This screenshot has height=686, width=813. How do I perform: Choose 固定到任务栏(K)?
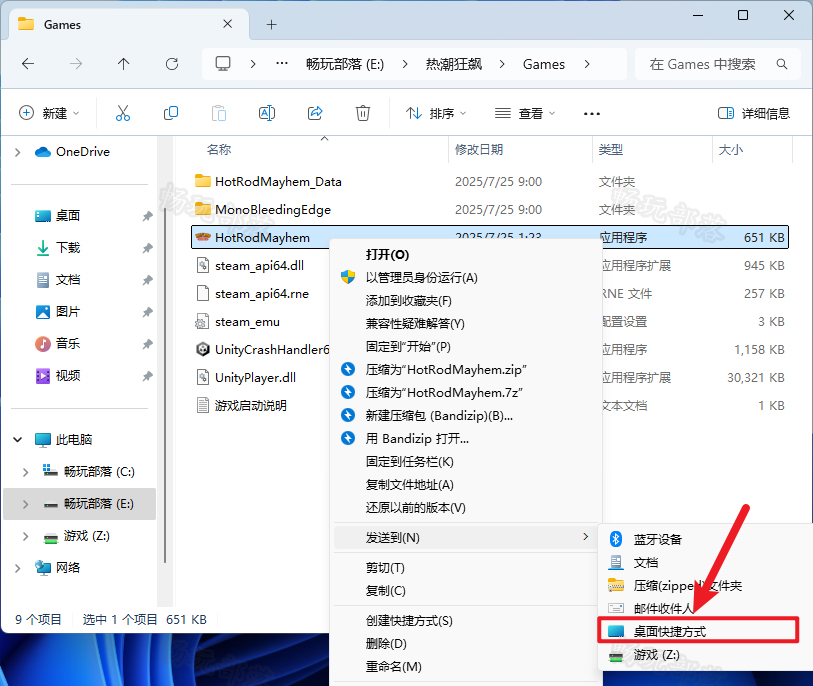coord(409,461)
